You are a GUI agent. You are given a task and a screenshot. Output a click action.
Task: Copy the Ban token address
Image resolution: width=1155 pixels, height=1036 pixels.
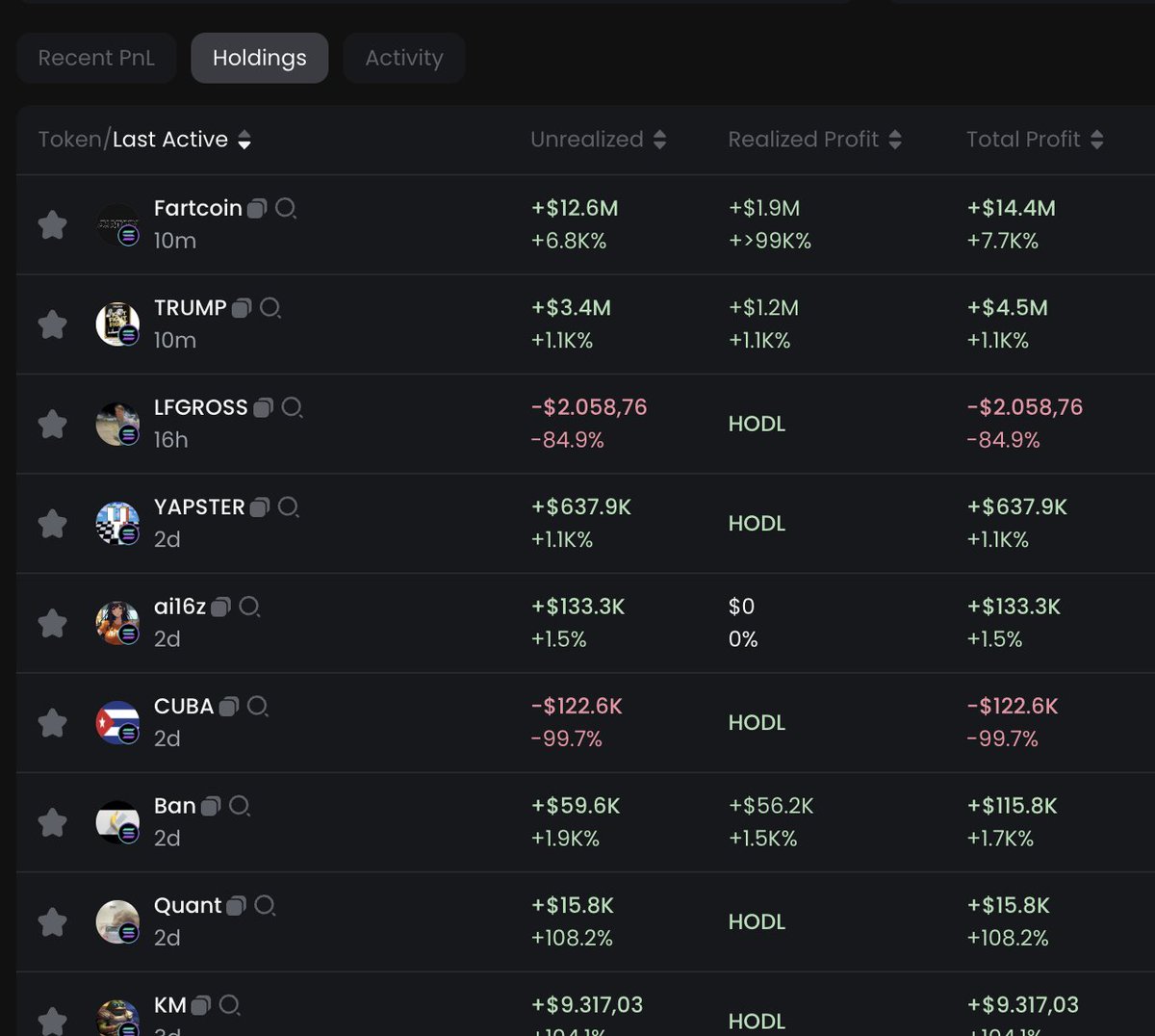[211, 806]
